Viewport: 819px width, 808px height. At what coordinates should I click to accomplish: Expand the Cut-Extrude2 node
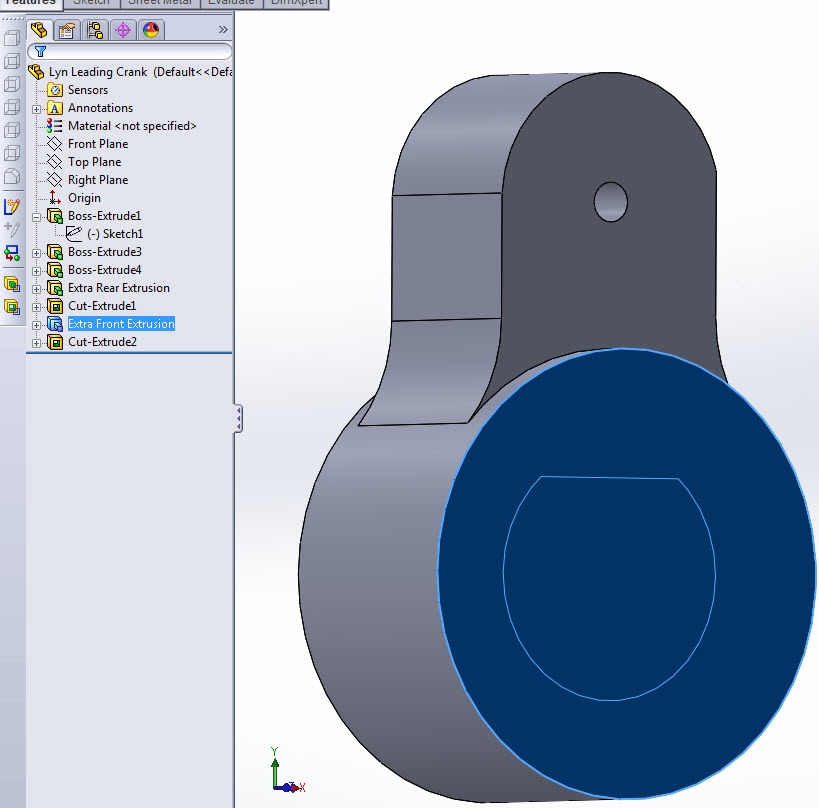36,343
